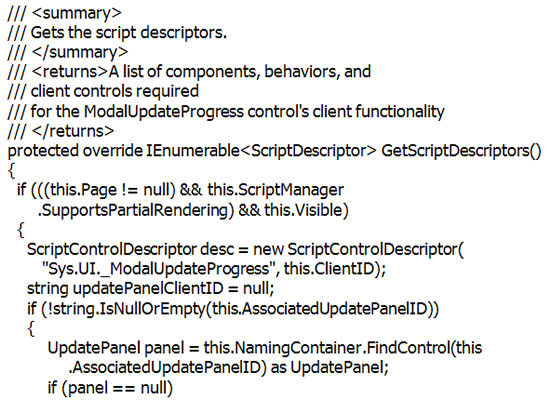Screen dimensions: 550x400
Task: Click the text 'Gets the script descriptors.'
Action: [x=129, y=32]
